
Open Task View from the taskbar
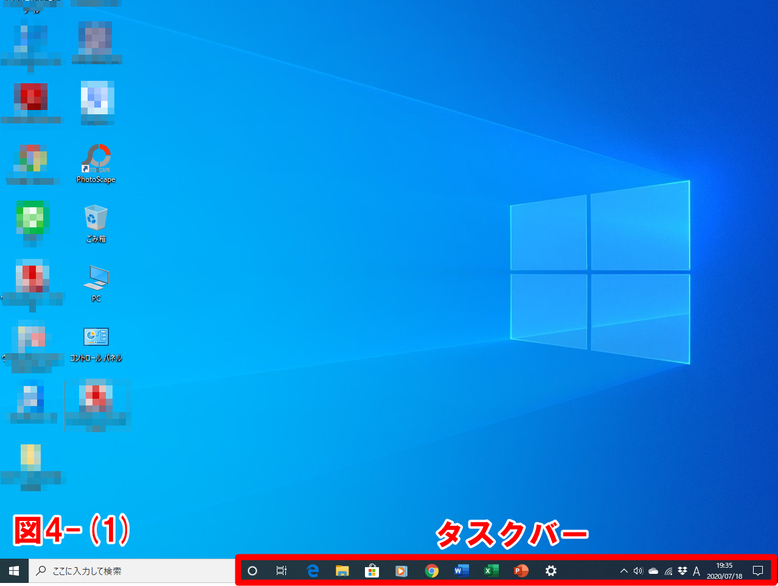(x=281, y=571)
